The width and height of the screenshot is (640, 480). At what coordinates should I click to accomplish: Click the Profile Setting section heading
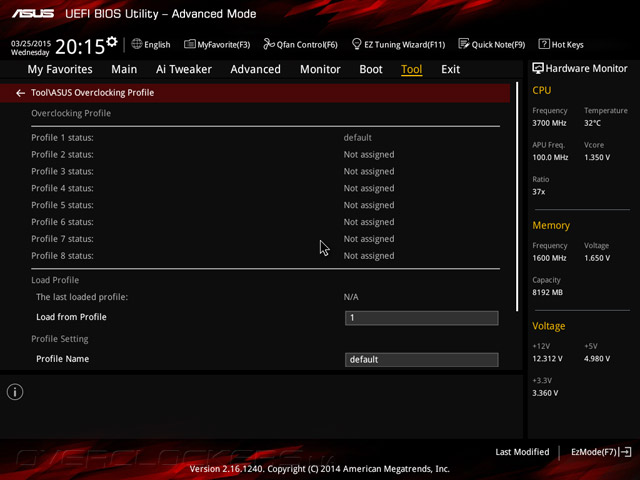(60, 339)
